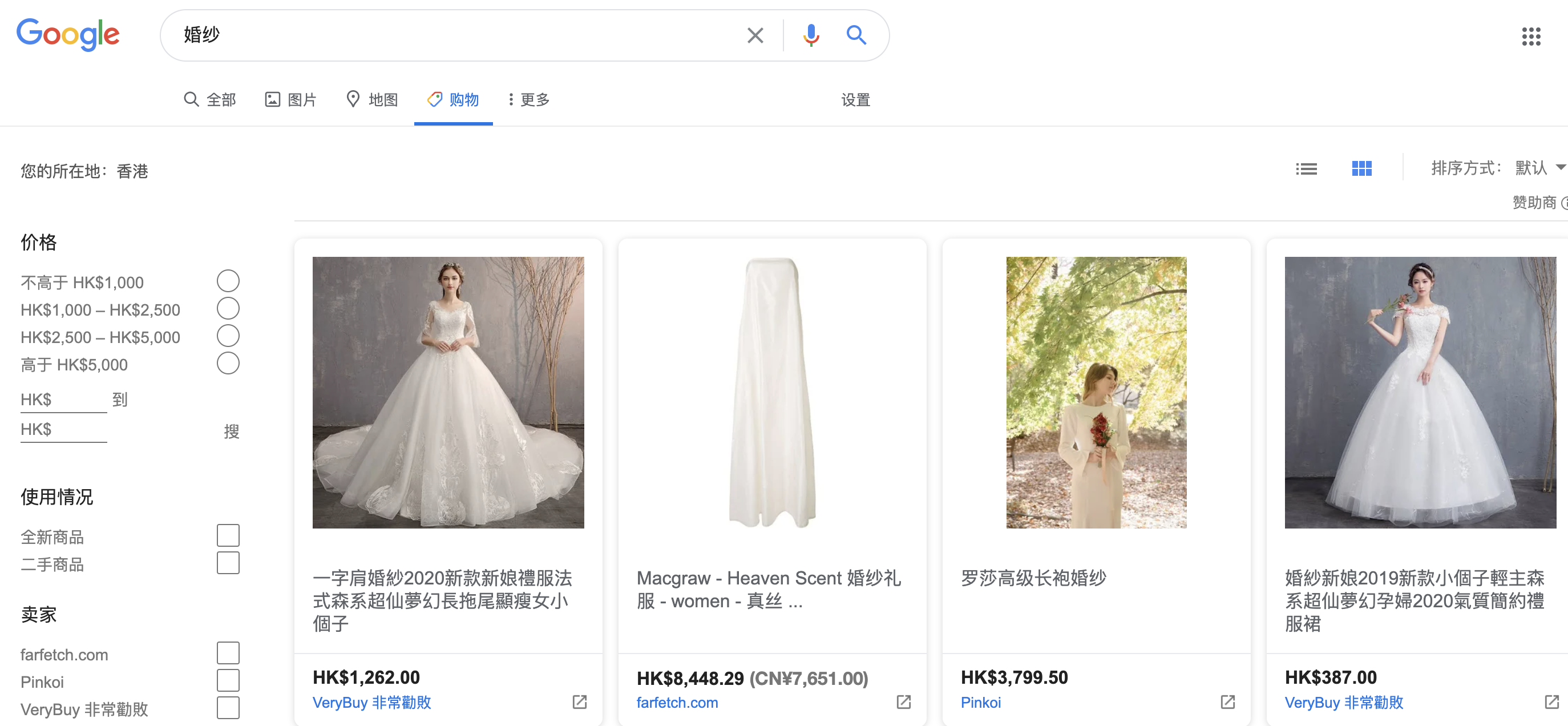Screen dimensions: 1568x726
Task: Click the blue search magnifier icon
Action: 856,35
